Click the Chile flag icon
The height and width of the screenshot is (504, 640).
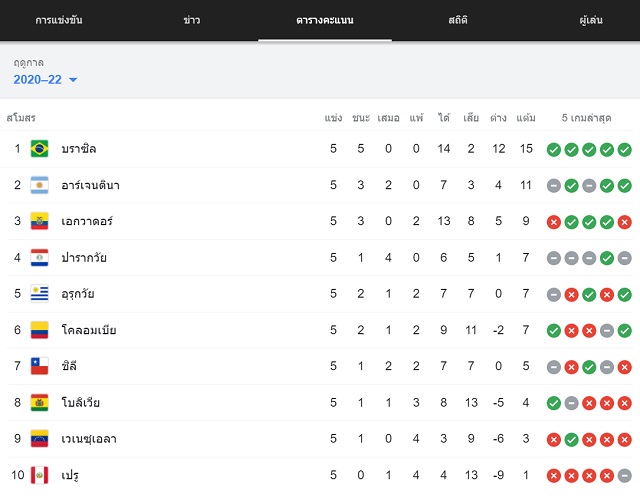pos(40,366)
